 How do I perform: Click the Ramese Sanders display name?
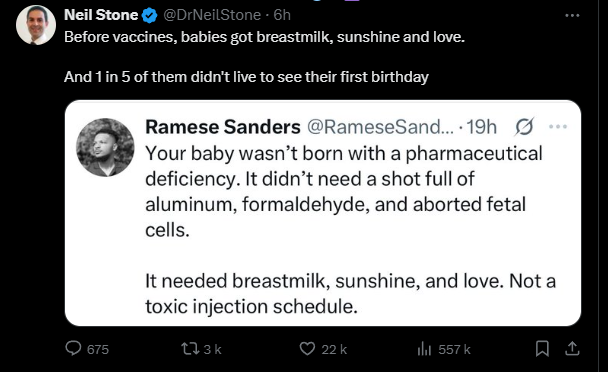click(223, 127)
